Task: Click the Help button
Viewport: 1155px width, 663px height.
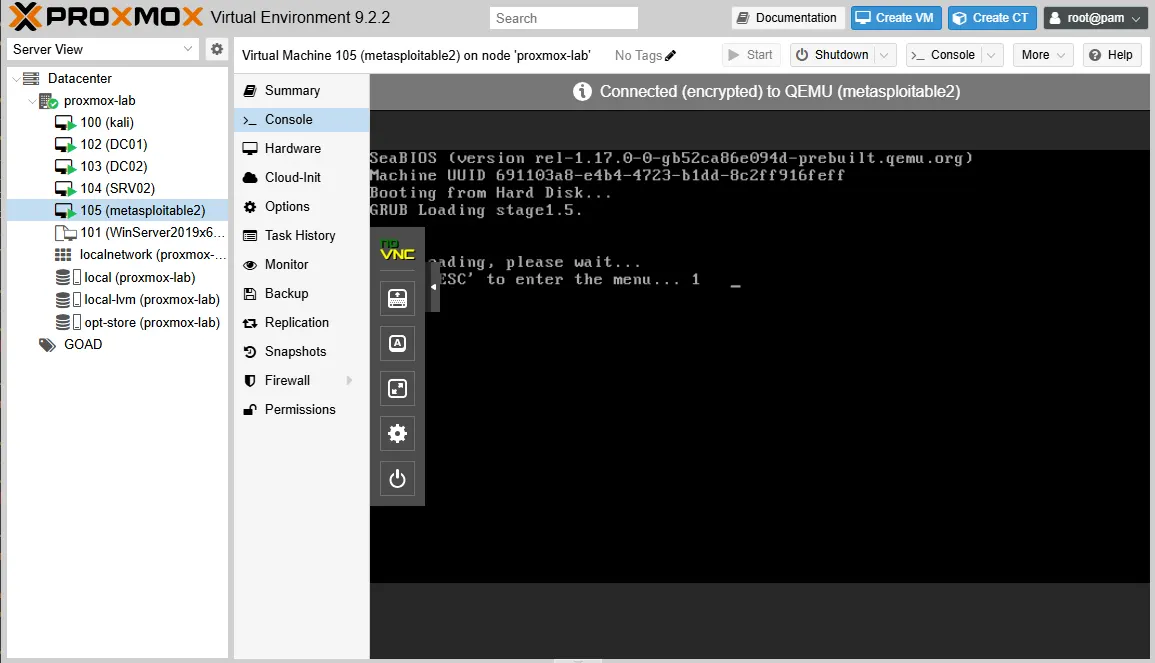Action: 1111,55
